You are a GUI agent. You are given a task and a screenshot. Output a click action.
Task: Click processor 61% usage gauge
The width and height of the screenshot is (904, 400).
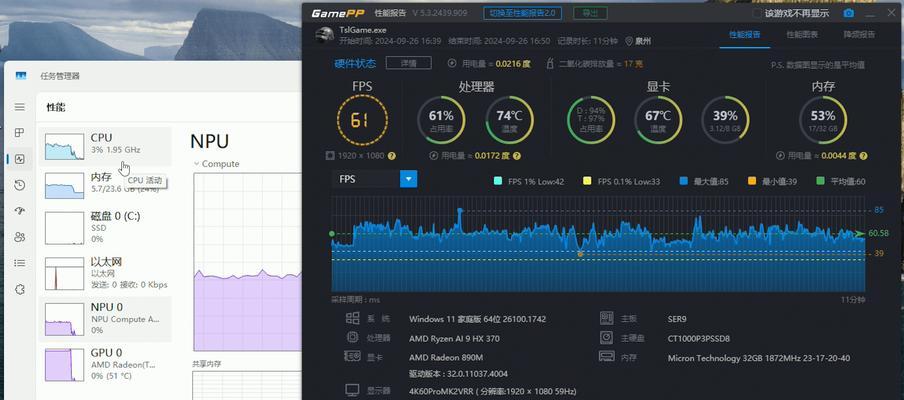[x=441, y=120]
